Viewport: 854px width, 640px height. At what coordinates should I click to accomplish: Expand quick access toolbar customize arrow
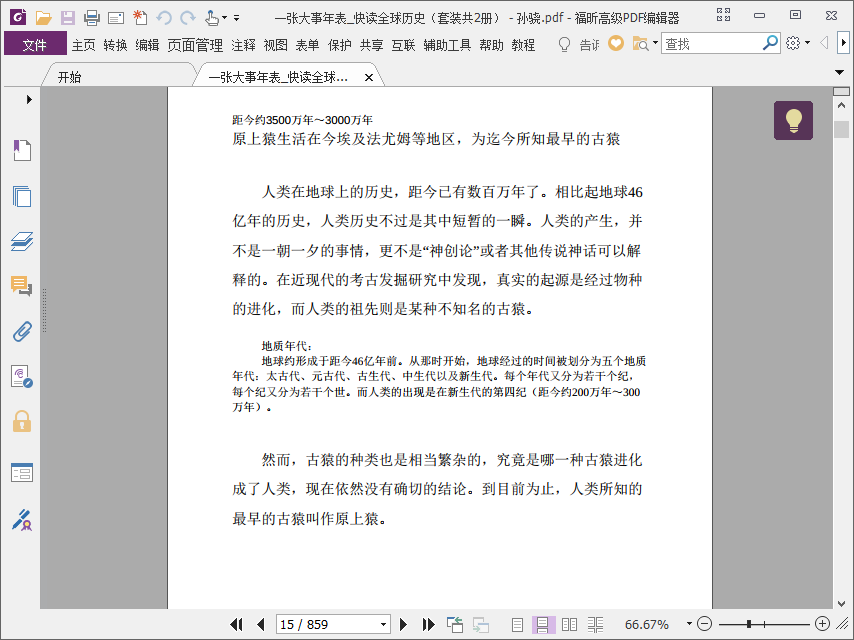click(x=236, y=18)
